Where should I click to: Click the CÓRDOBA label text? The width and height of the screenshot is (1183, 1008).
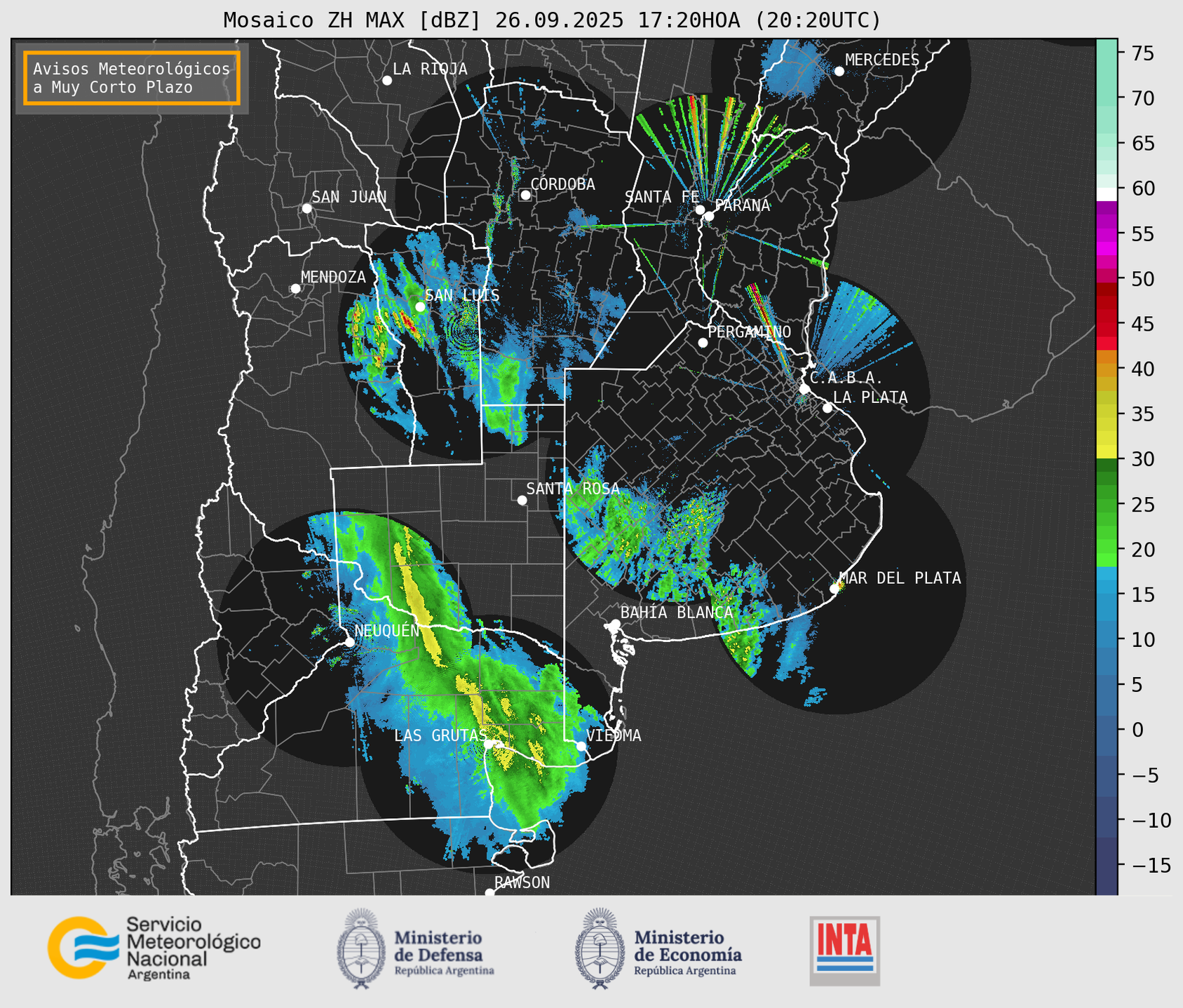pos(562,184)
